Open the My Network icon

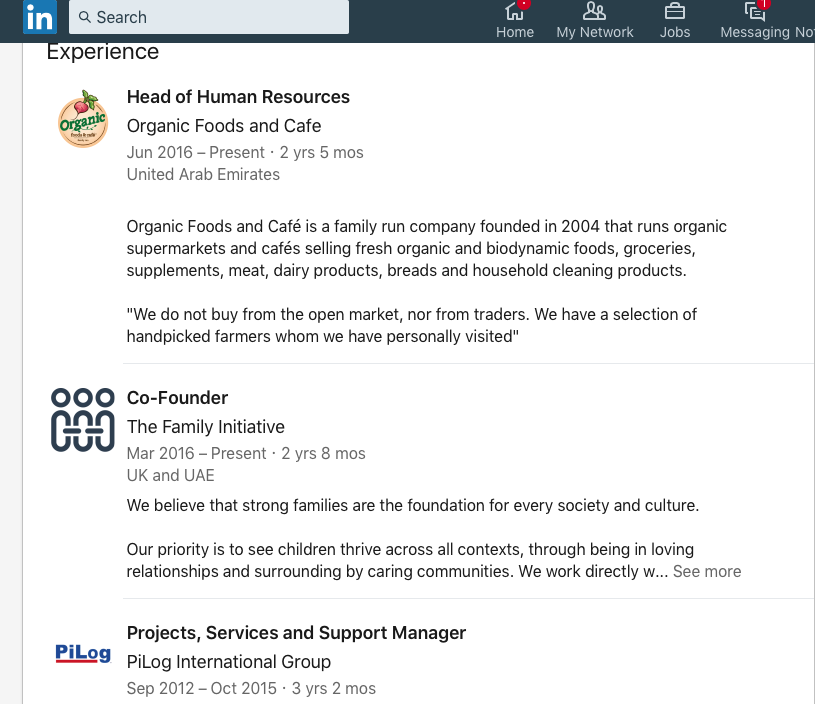pyautogui.click(x=594, y=11)
